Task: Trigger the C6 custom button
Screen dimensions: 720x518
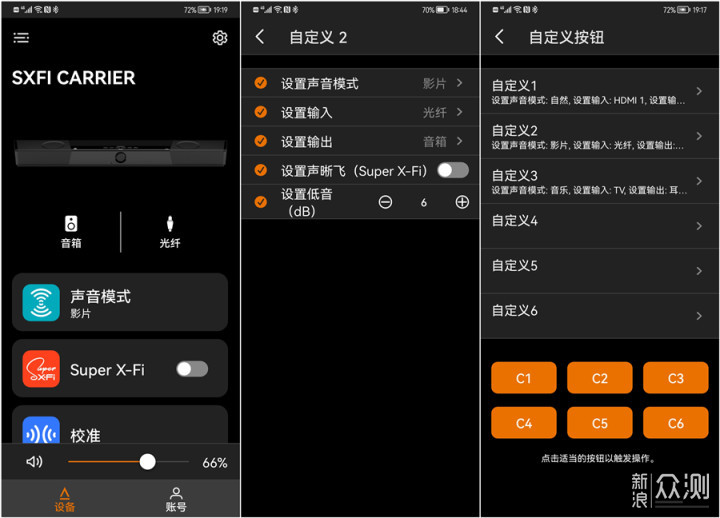Action: (675, 423)
